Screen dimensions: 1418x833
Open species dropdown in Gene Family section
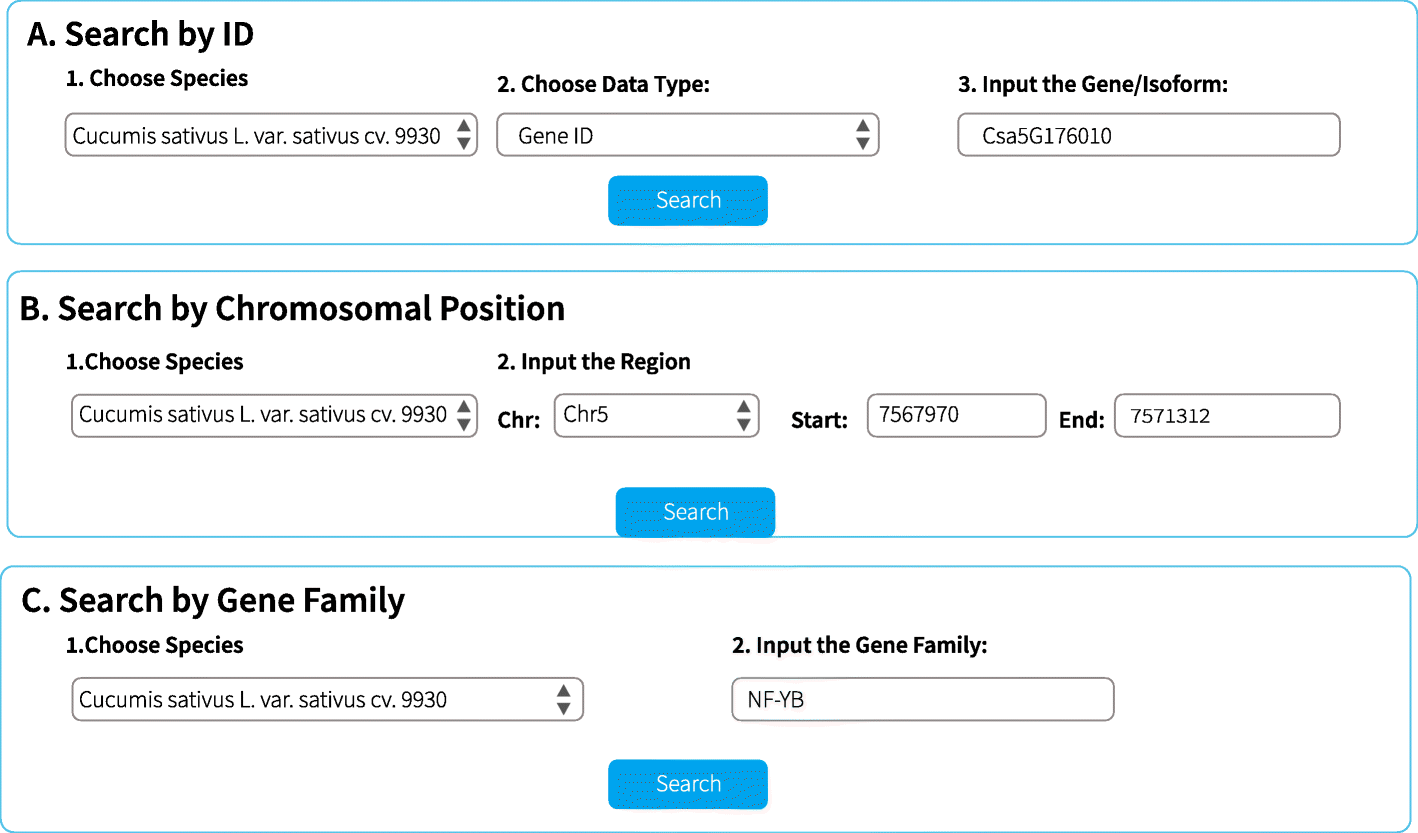326,699
